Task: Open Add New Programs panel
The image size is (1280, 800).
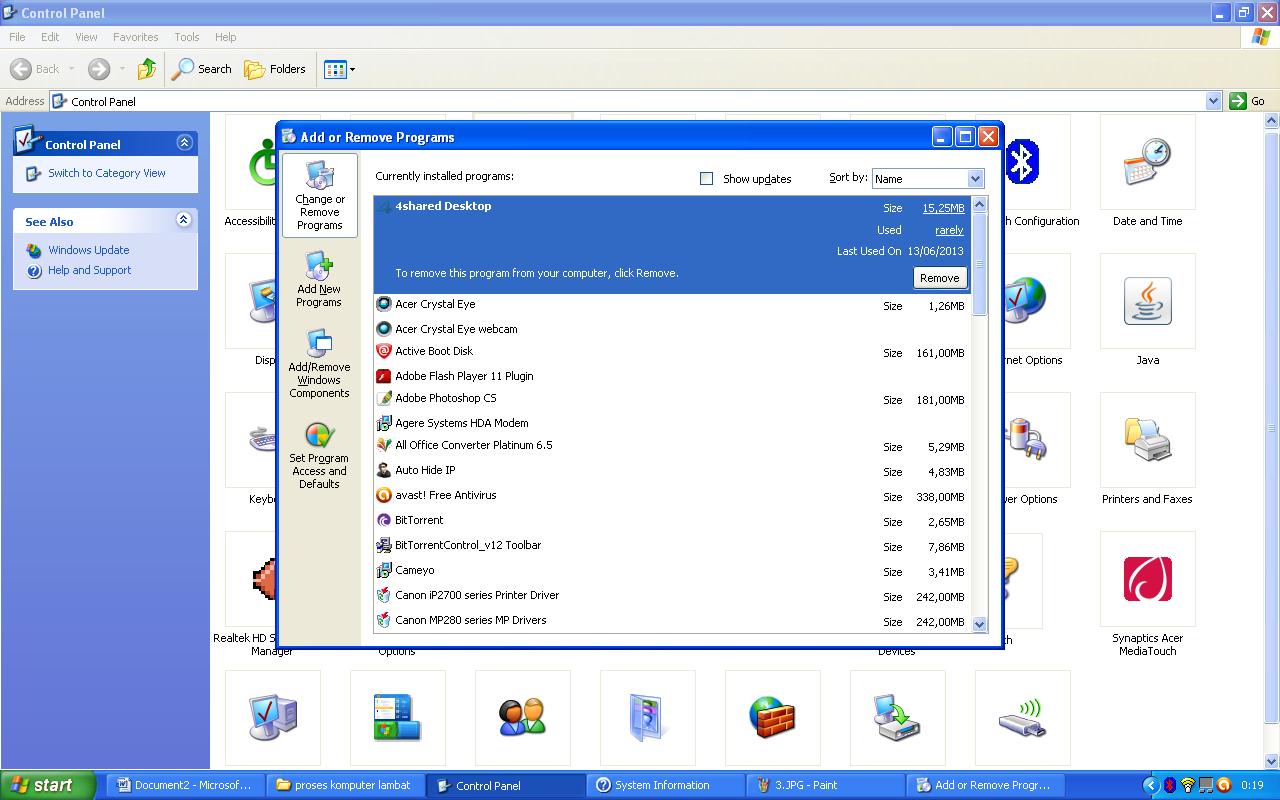Action: (x=319, y=277)
